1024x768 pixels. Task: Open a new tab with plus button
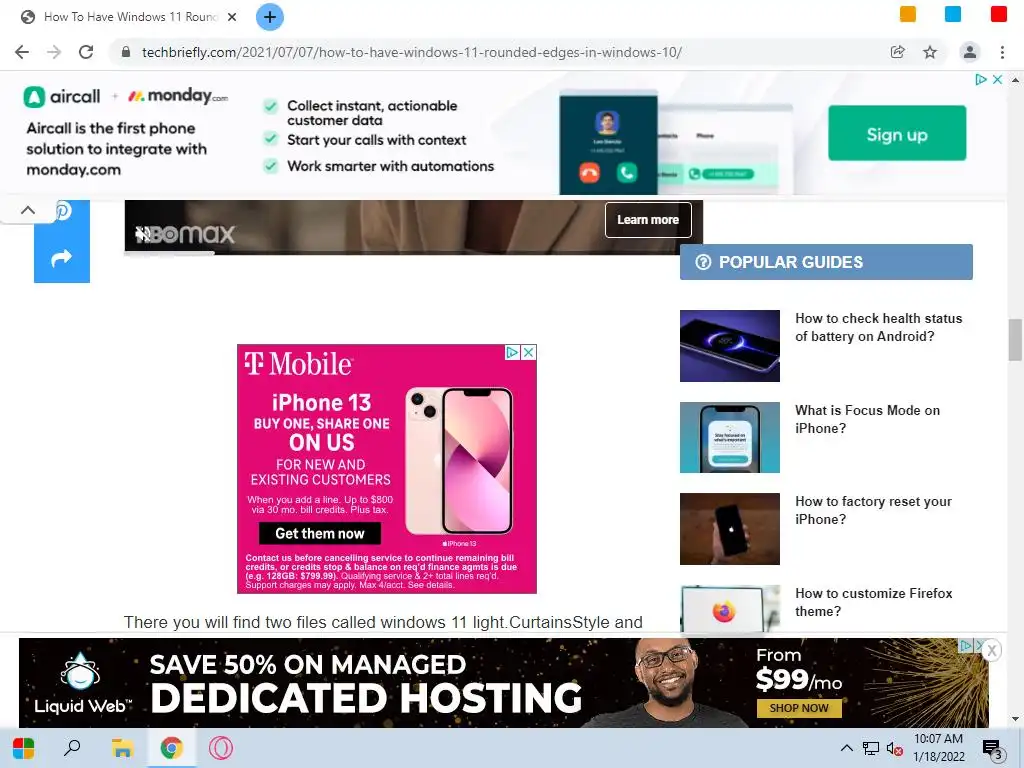(270, 17)
